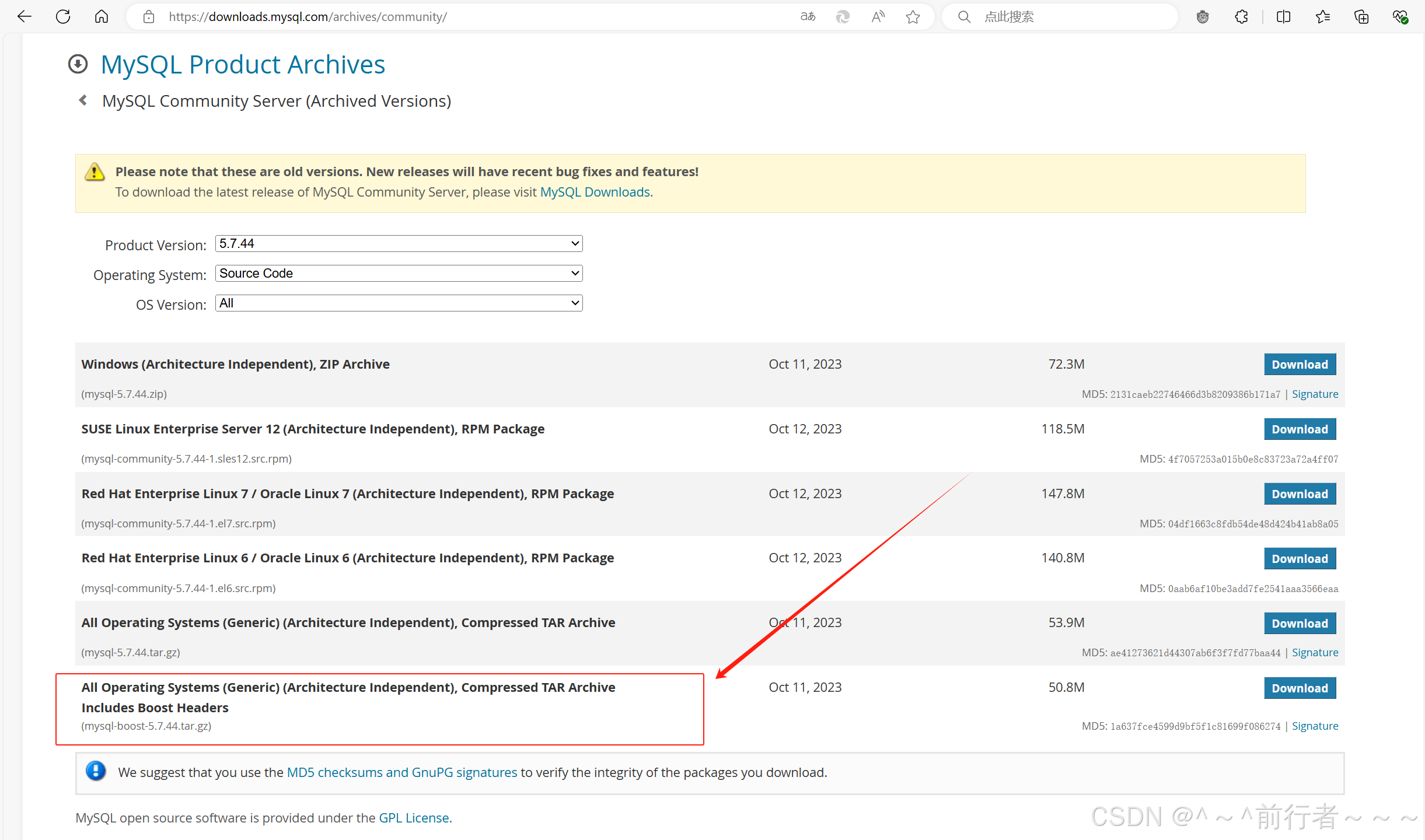Open the collections icon
Image resolution: width=1425 pixels, height=840 pixels.
1361,17
